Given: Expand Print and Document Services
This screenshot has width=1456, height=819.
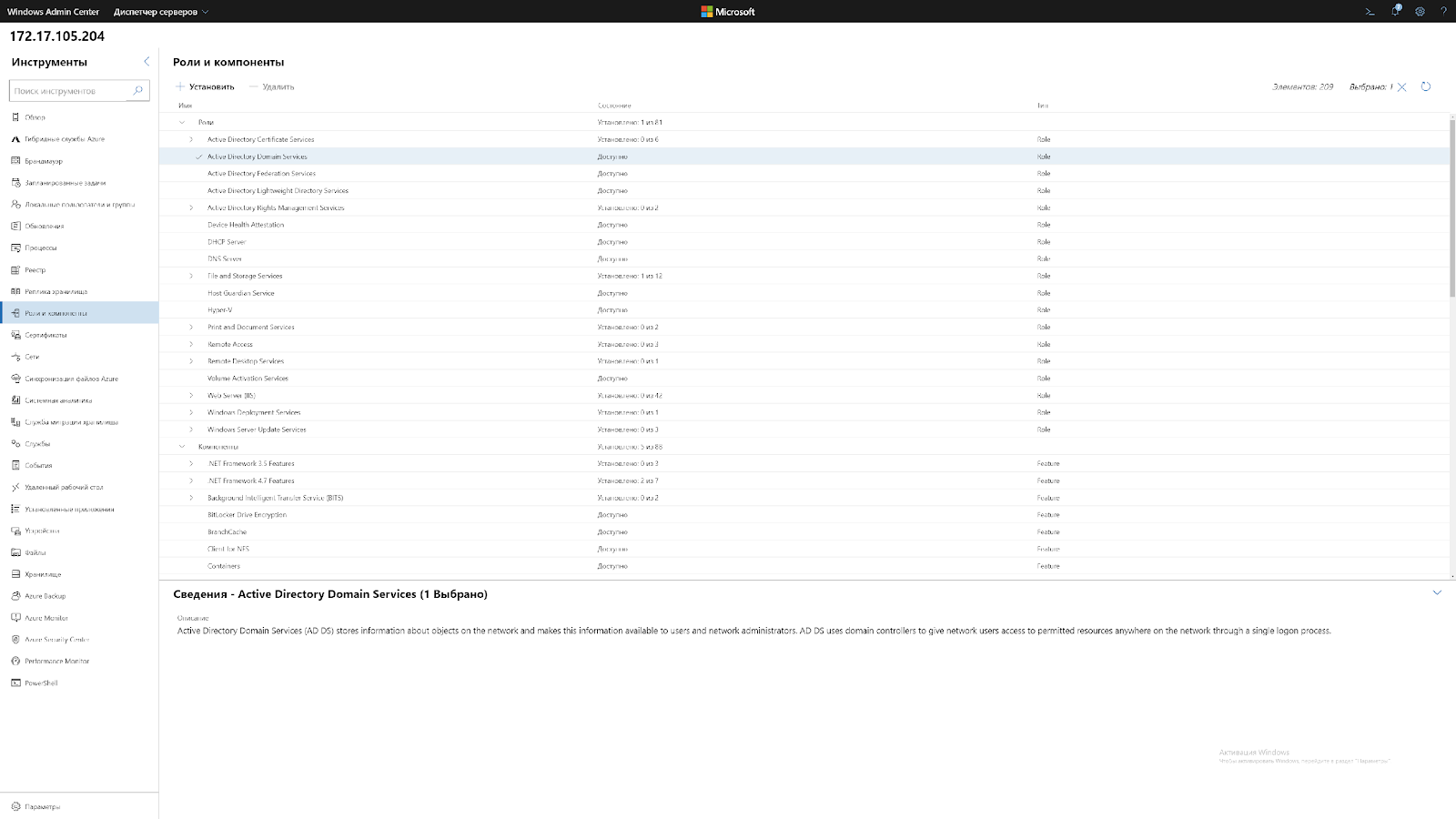Looking at the screenshot, I should point(191,327).
